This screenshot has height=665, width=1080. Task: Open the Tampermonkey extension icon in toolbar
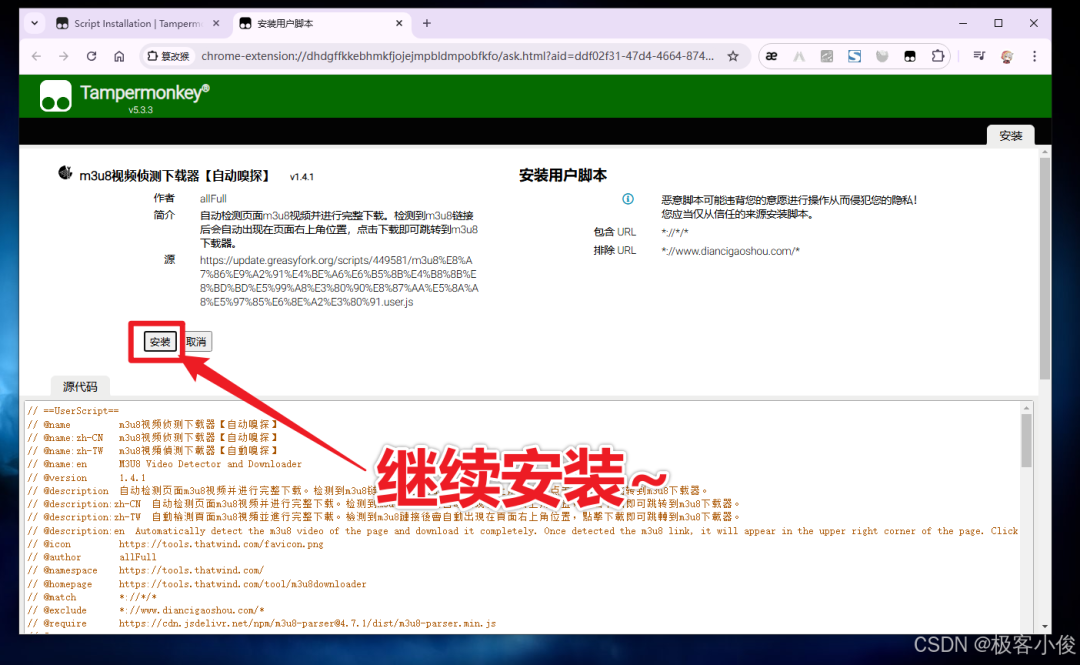coord(910,57)
